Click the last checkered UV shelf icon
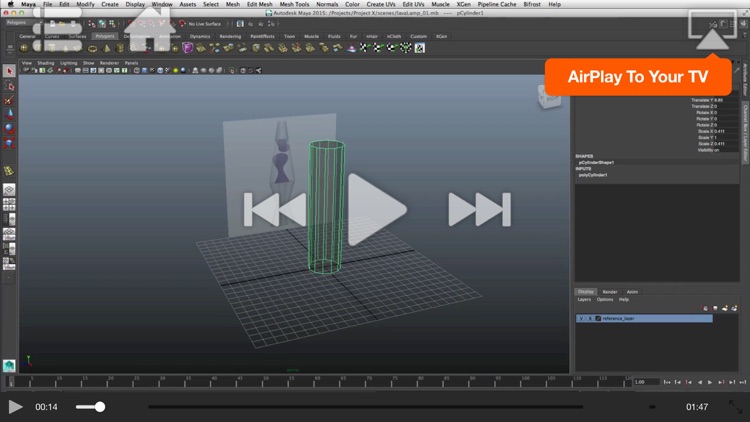 pos(419,48)
